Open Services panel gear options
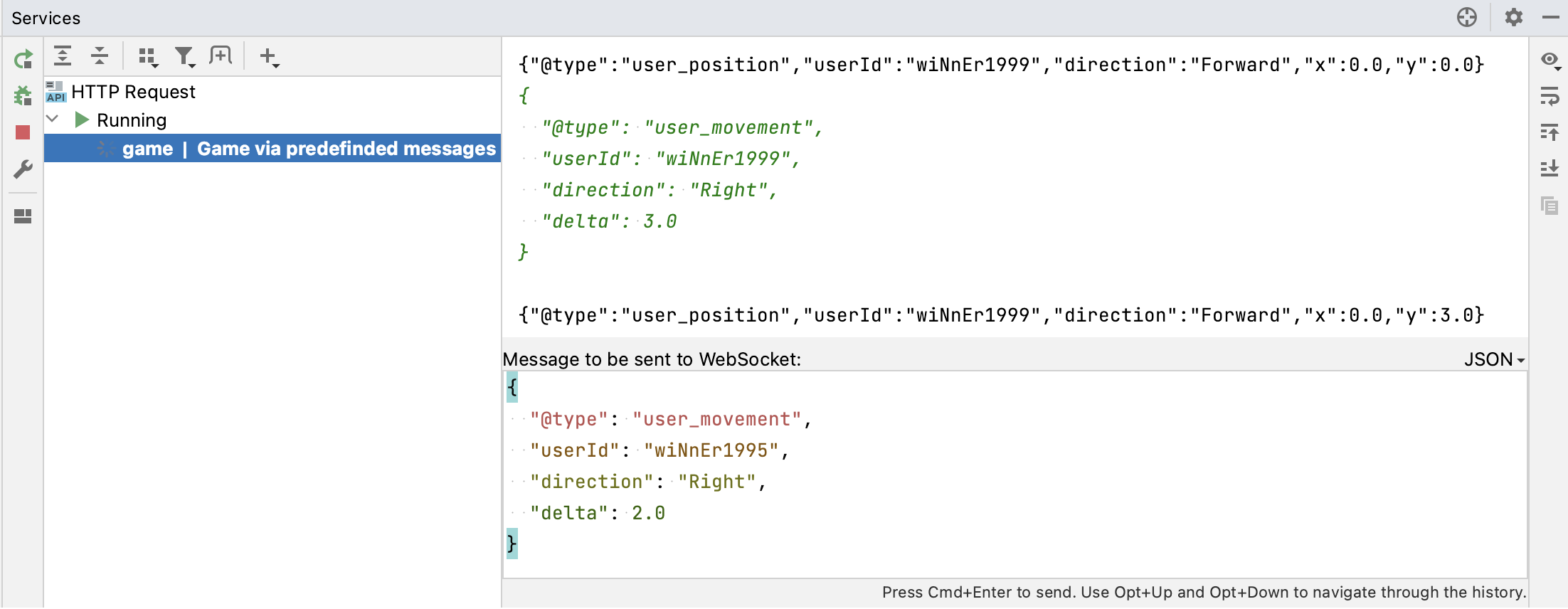Image resolution: width=1568 pixels, height=609 pixels. (x=1513, y=17)
